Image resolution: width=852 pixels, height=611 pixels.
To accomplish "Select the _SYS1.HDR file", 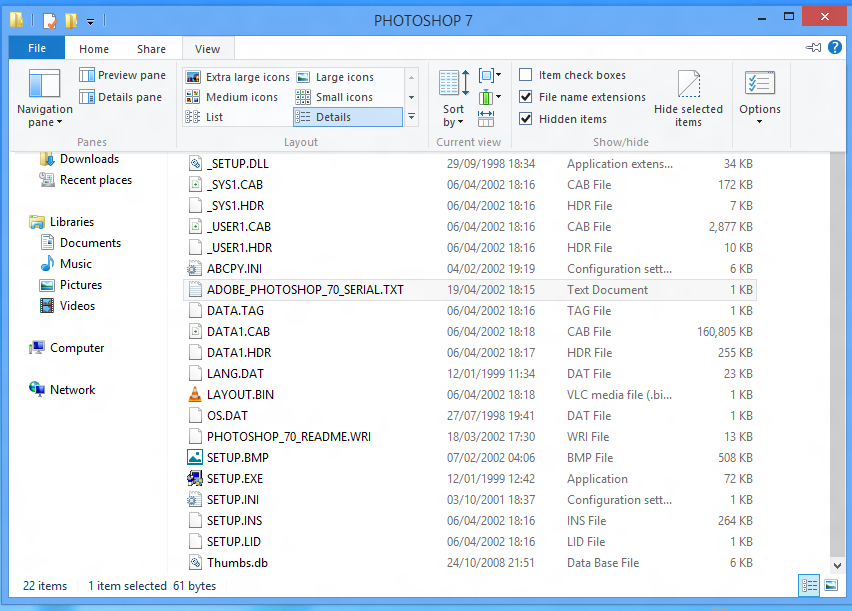I will [470, 205].
